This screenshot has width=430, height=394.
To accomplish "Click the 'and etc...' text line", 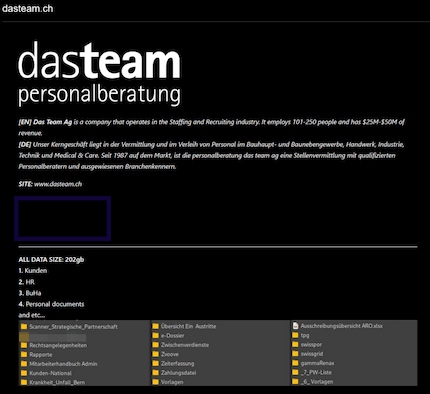I will point(32,315).
